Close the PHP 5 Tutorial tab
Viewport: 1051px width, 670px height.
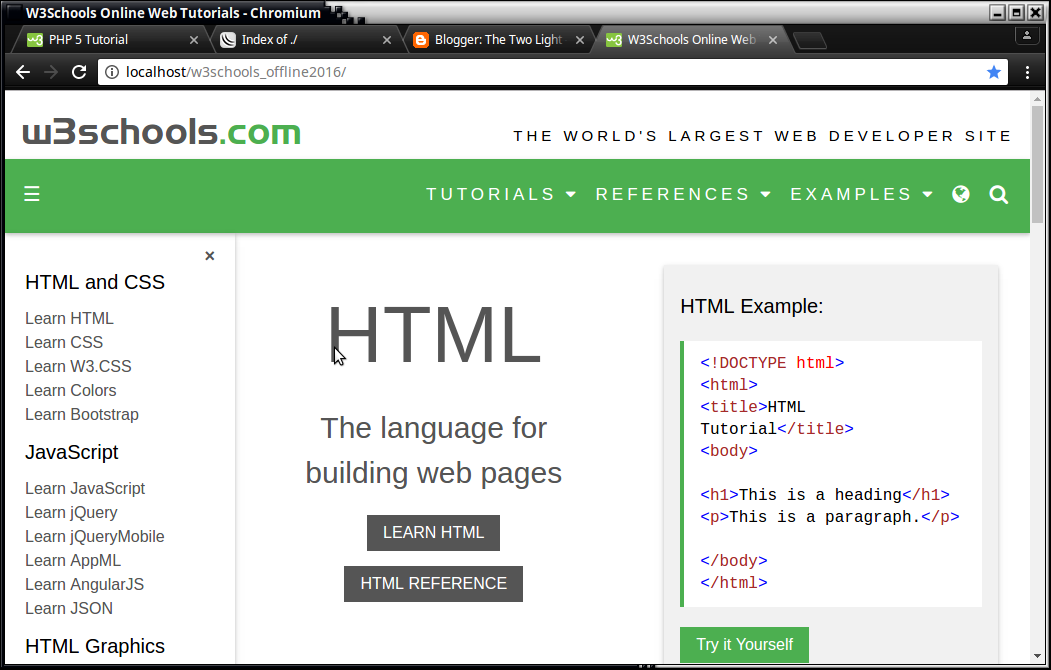tap(194, 40)
